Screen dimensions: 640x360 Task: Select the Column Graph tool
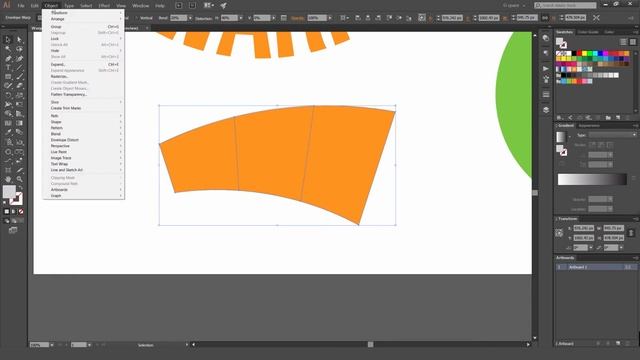(x=19, y=142)
